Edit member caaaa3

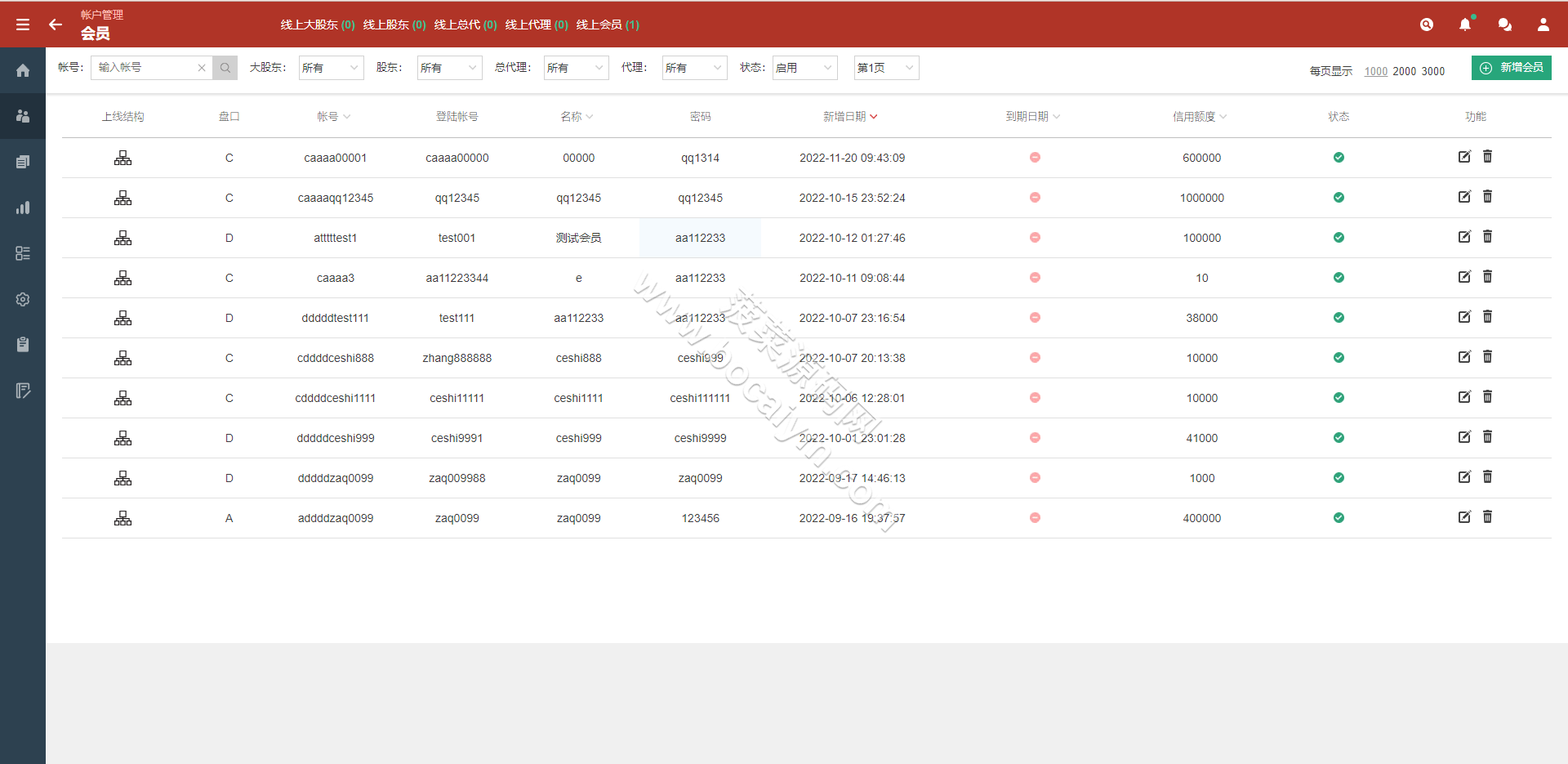[1464, 276]
